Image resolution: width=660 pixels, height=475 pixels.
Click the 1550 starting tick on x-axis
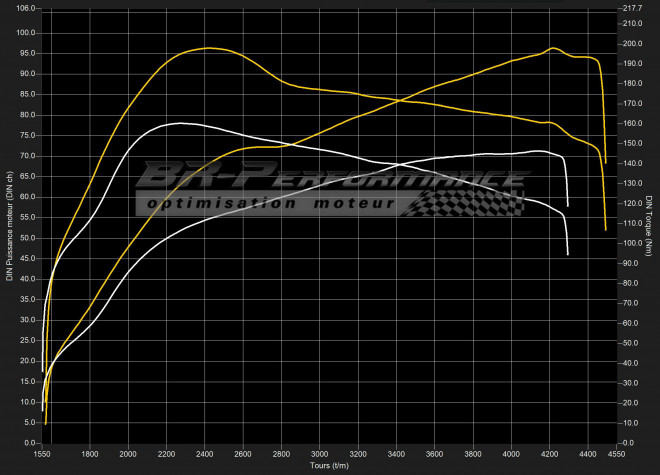(42, 453)
